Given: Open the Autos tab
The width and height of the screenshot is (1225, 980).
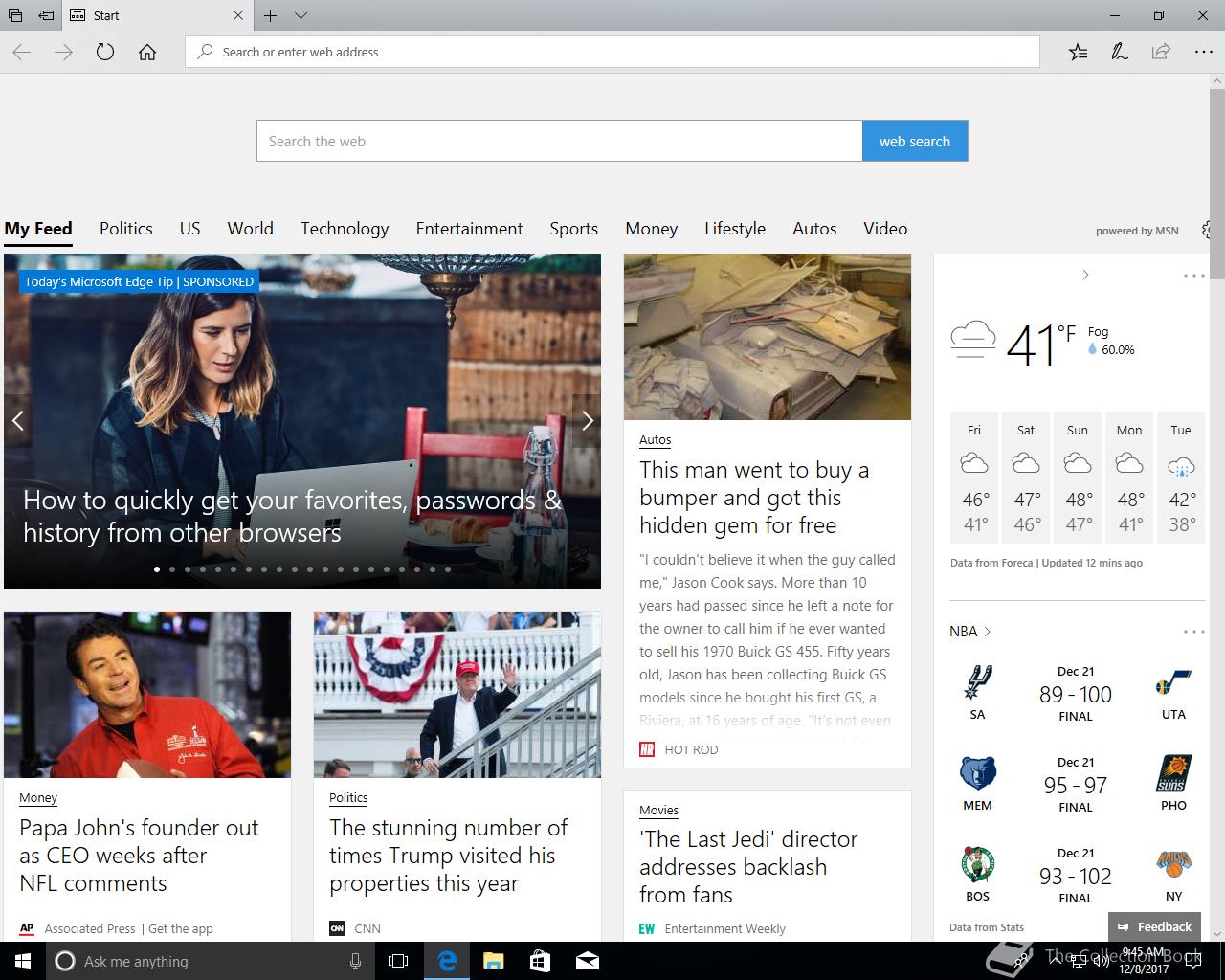Looking at the screenshot, I should pyautogui.click(x=814, y=229).
